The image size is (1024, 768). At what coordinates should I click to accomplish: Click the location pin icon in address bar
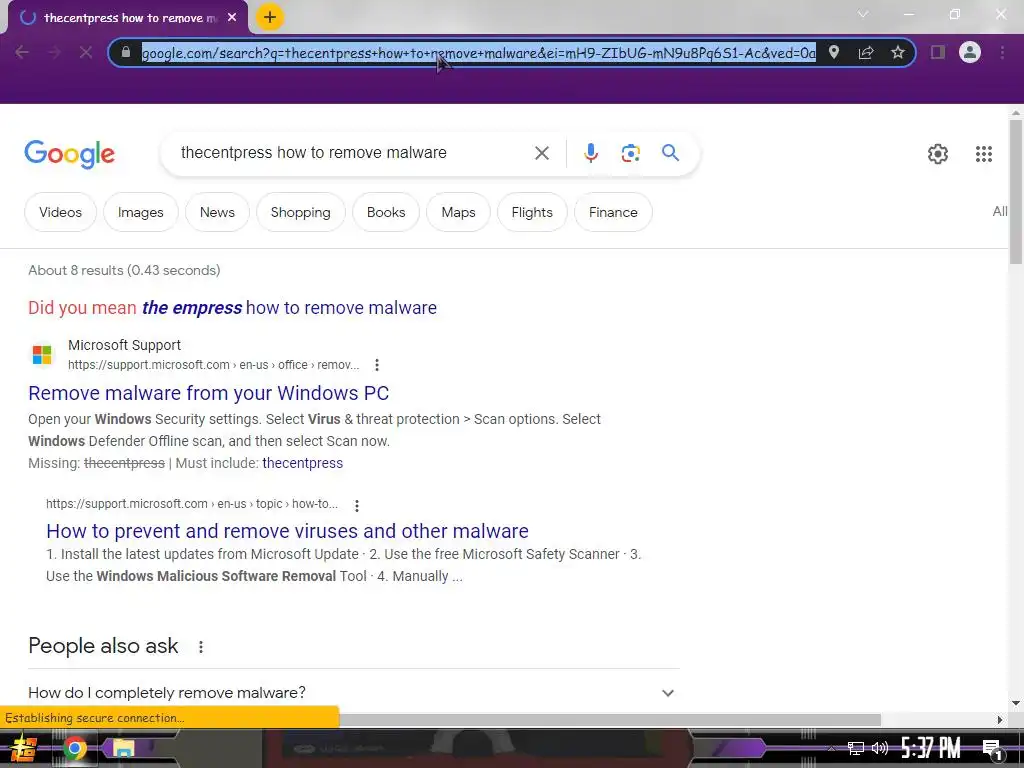coord(834,52)
